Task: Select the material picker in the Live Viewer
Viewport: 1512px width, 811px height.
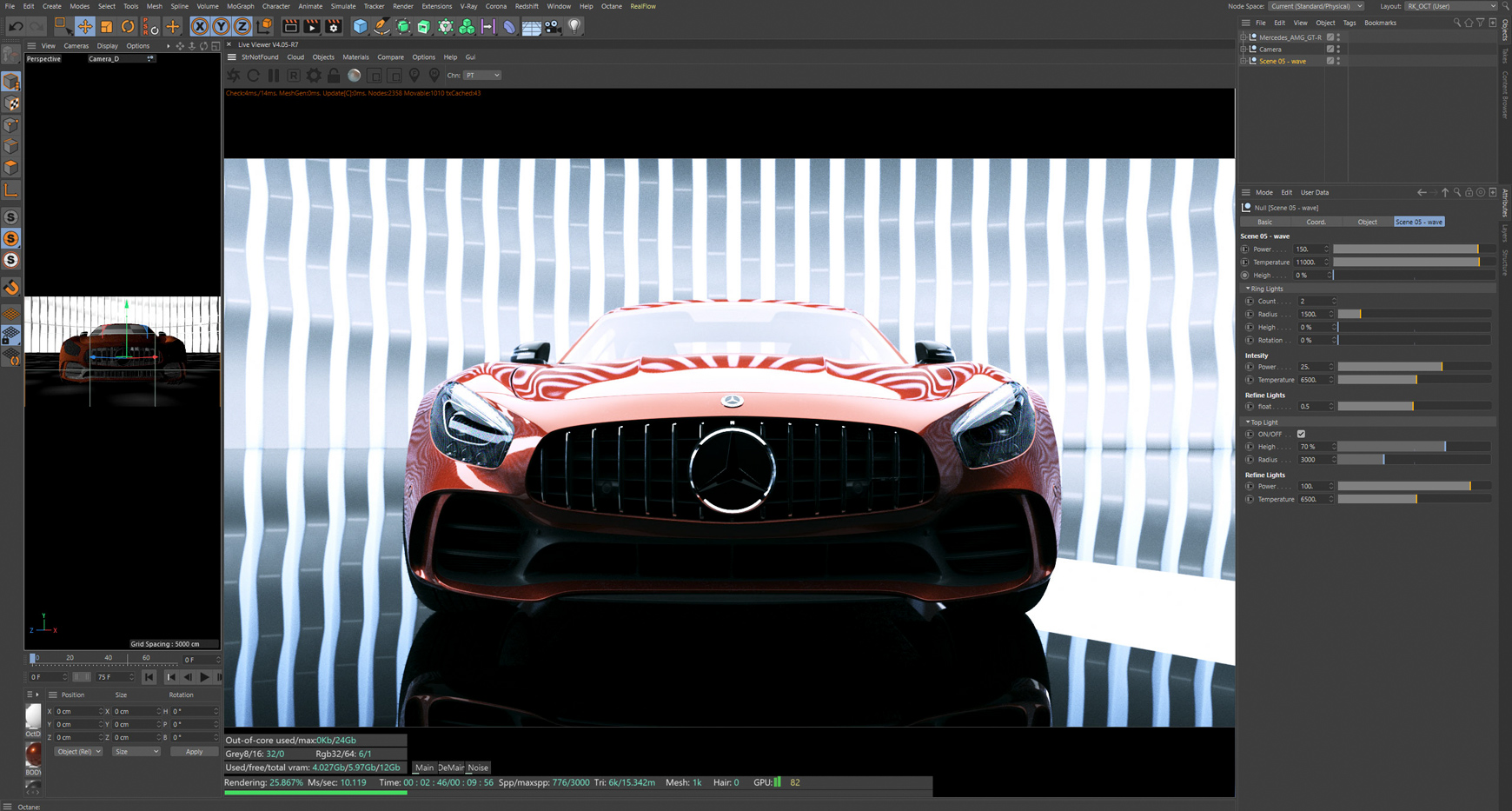Action: [x=354, y=75]
